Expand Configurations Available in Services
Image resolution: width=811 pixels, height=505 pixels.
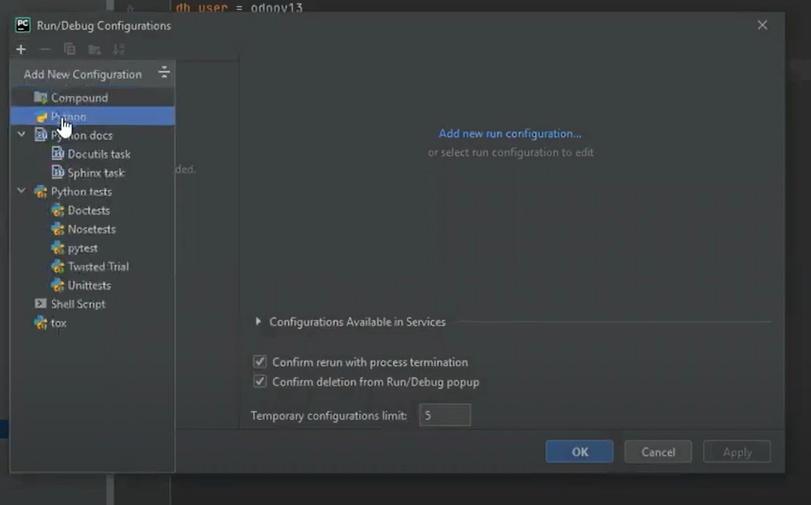(258, 321)
